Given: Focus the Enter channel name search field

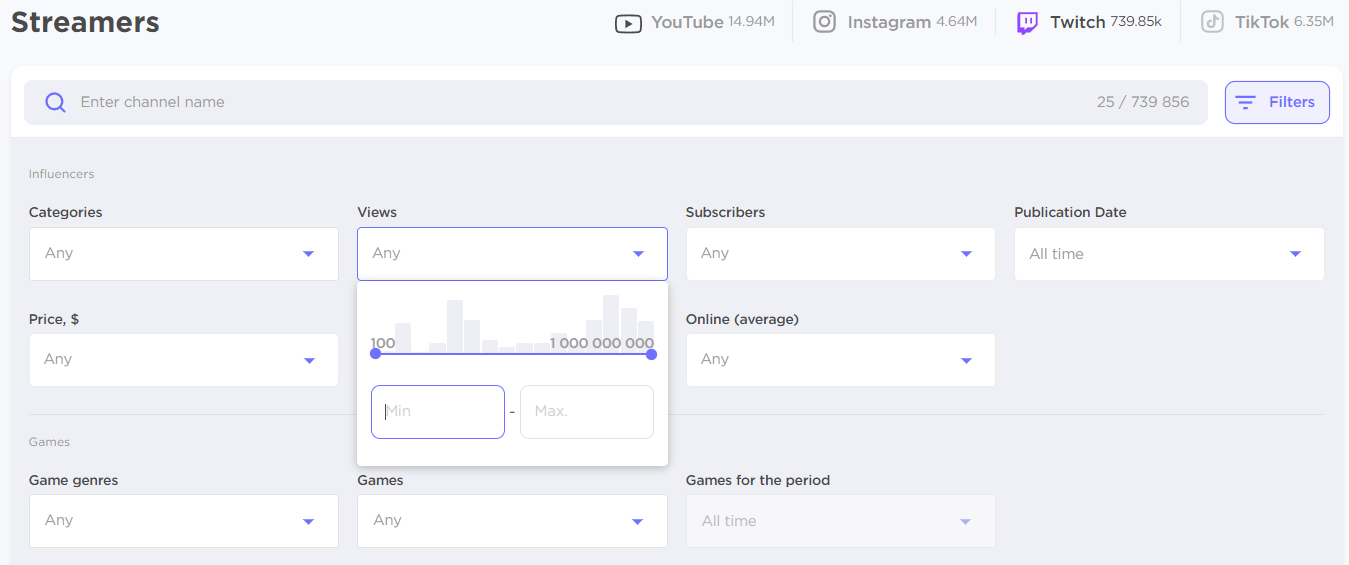Looking at the screenshot, I should tap(616, 102).
